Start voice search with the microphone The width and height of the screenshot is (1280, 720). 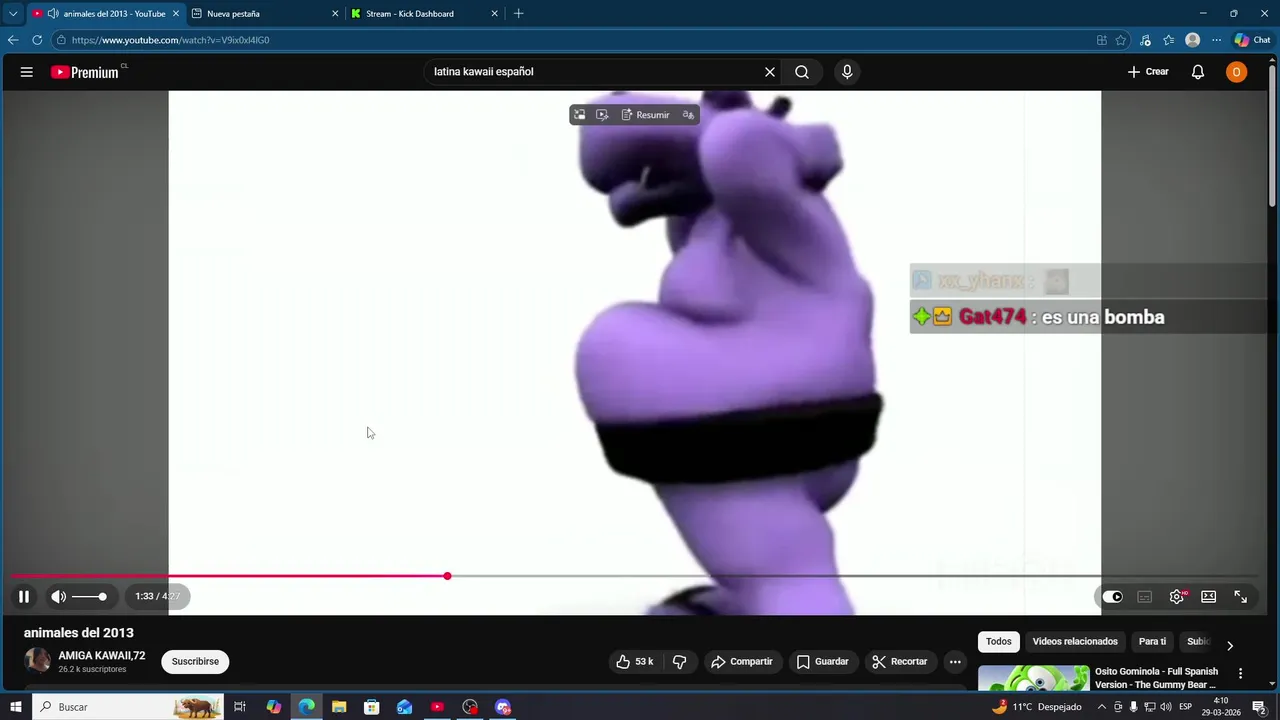(847, 72)
